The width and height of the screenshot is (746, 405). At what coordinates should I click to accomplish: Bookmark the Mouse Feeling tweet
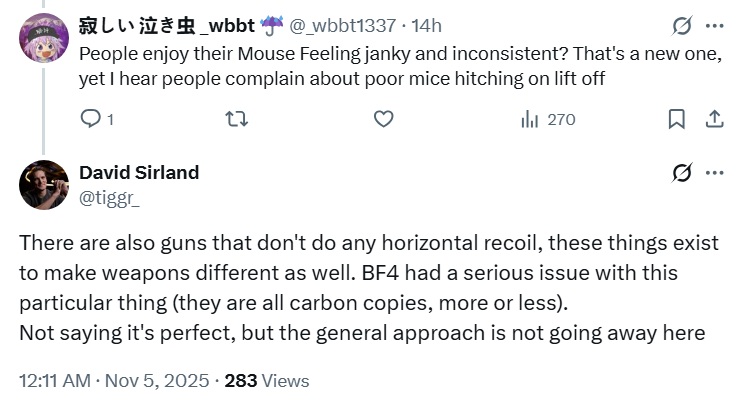click(677, 119)
